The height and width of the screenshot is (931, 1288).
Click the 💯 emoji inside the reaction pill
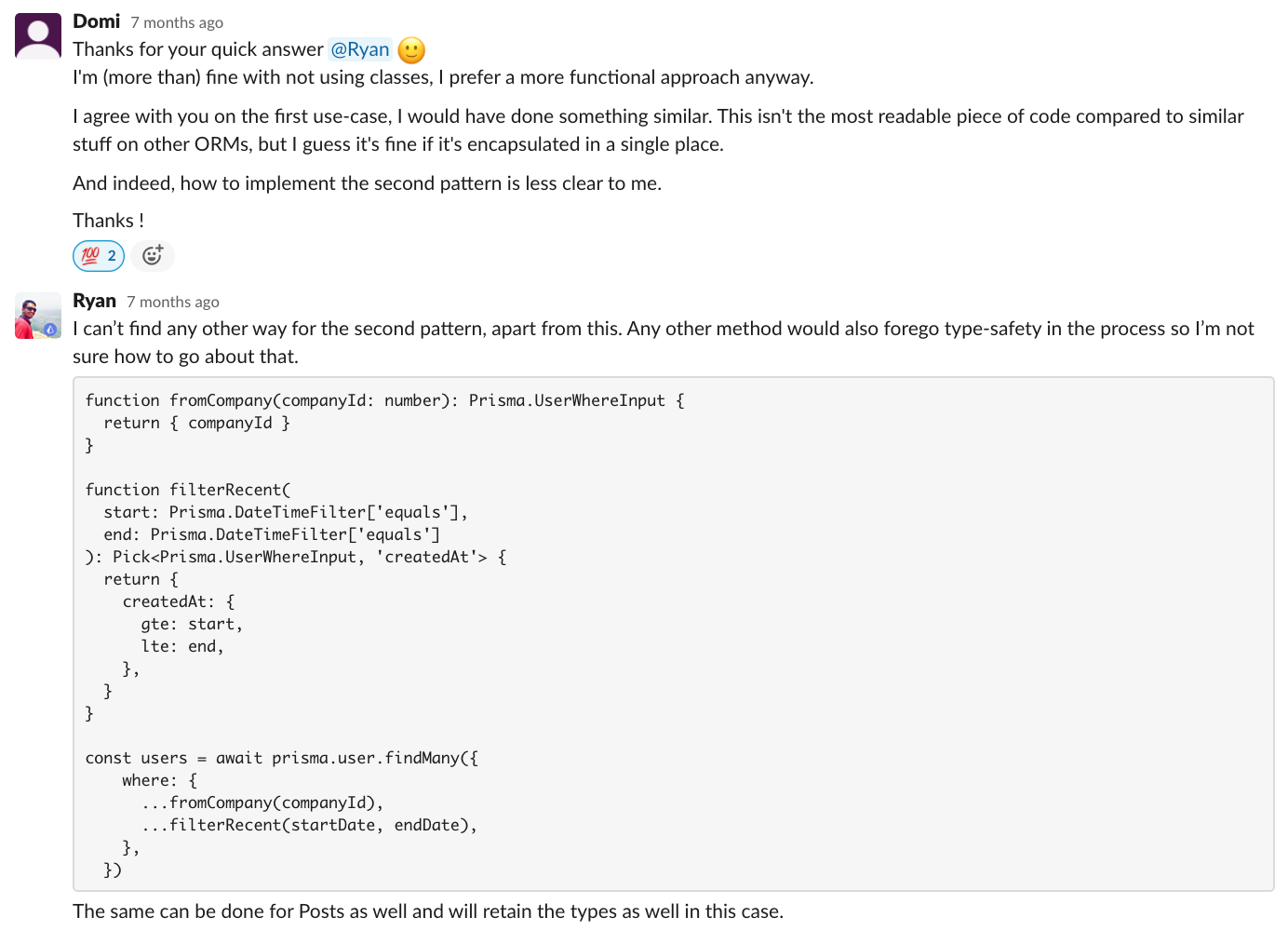90,255
